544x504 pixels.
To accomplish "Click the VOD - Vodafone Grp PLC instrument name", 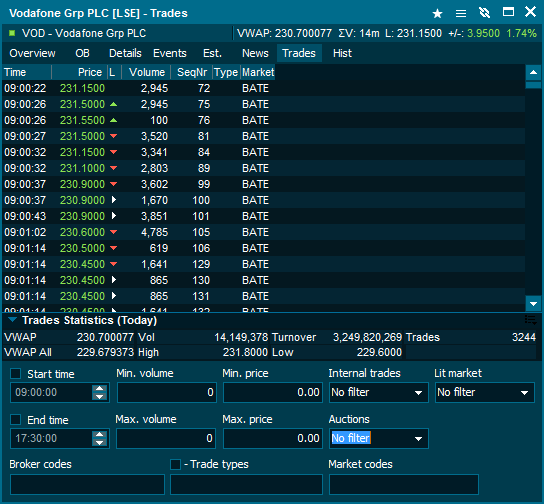I will (84, 33).
